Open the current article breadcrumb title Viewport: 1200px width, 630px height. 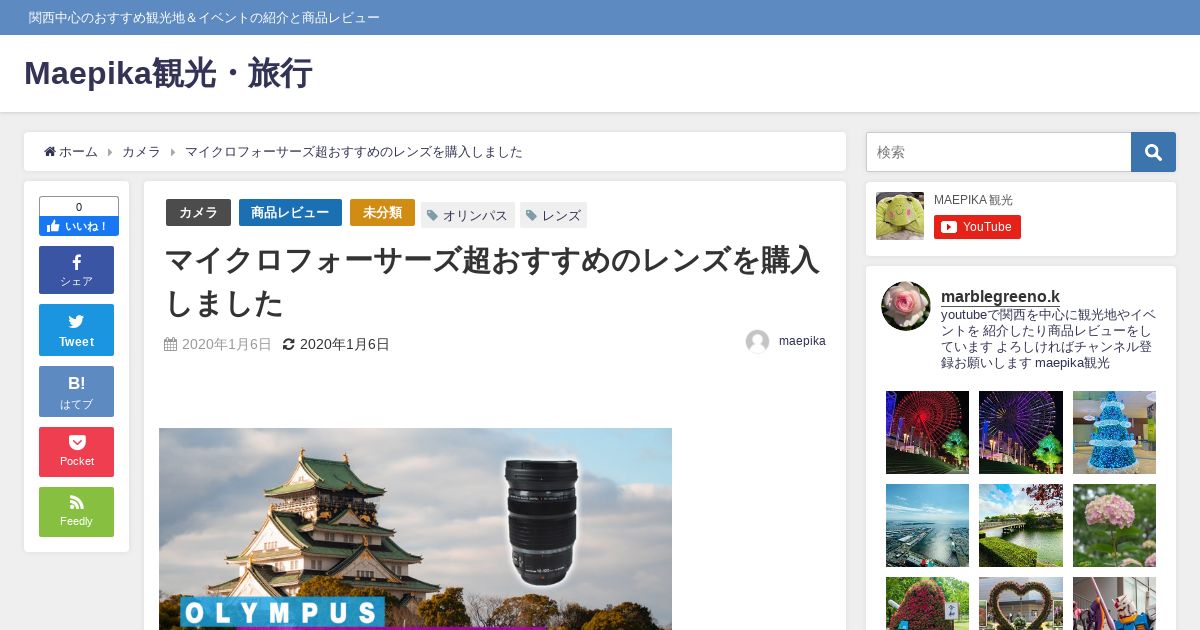pyautogui.click(x=354, y=152)
